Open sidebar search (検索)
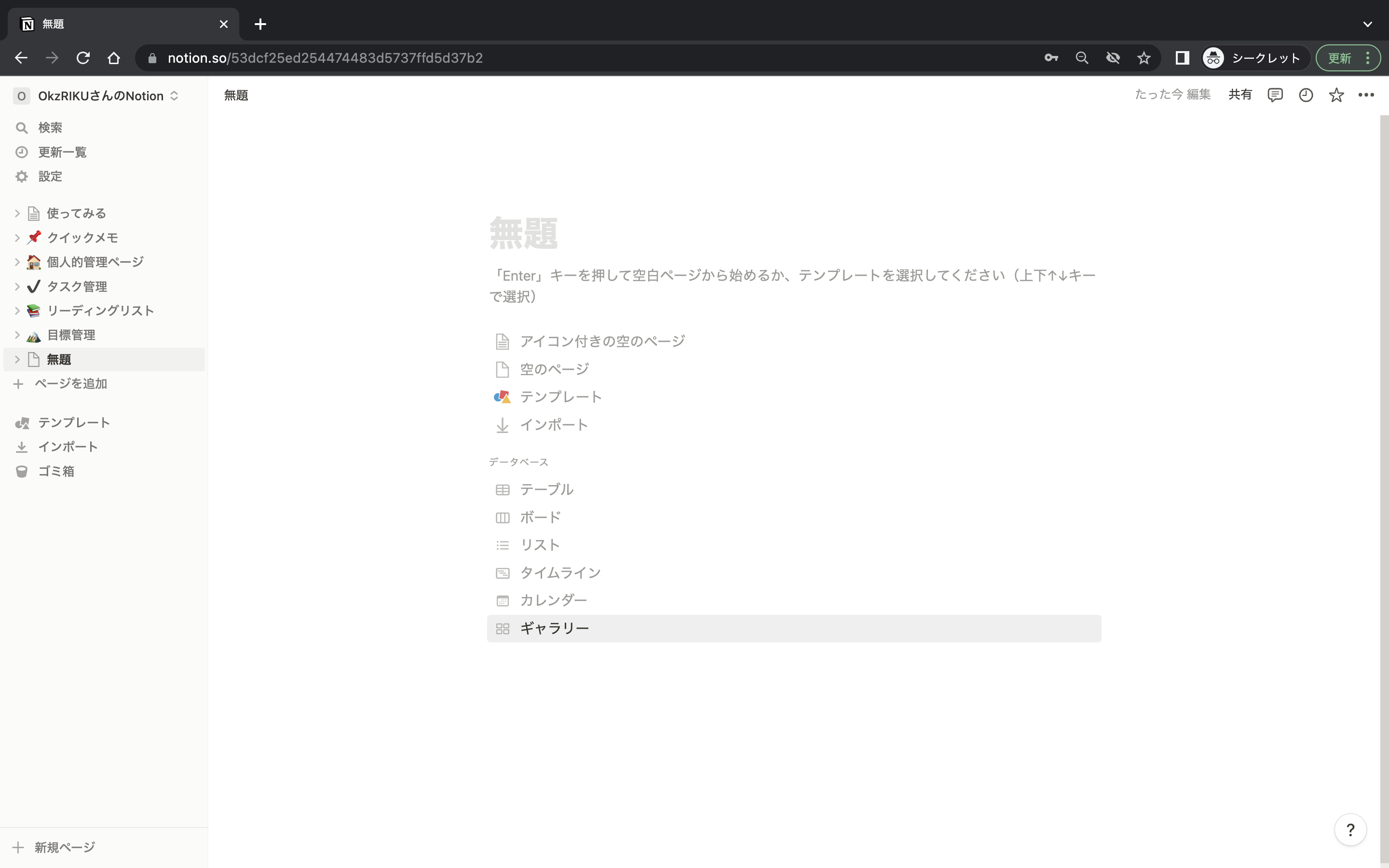 point(50,127)
